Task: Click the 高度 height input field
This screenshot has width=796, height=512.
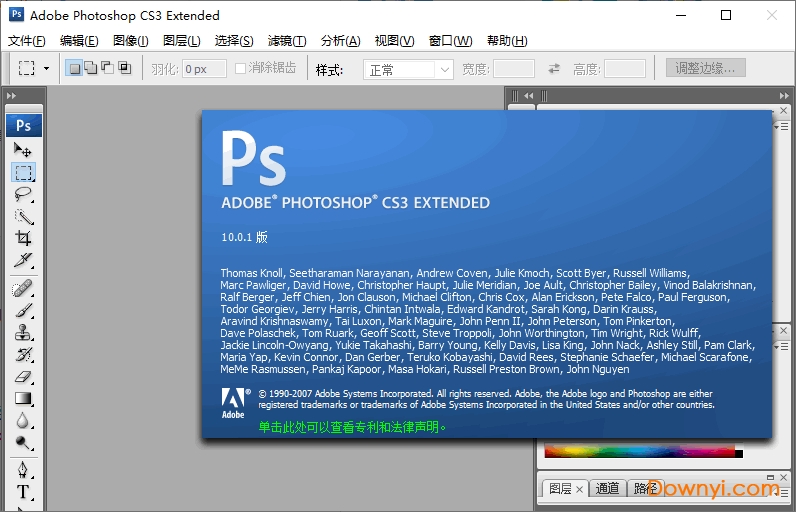Action: click(x=625, y=69)
